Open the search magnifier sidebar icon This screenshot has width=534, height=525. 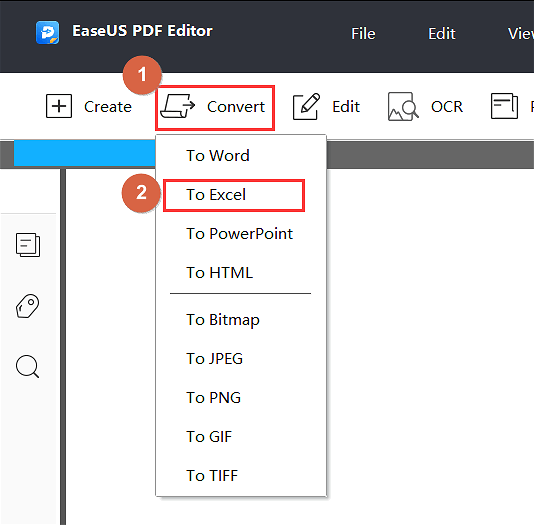coord(28,367)
